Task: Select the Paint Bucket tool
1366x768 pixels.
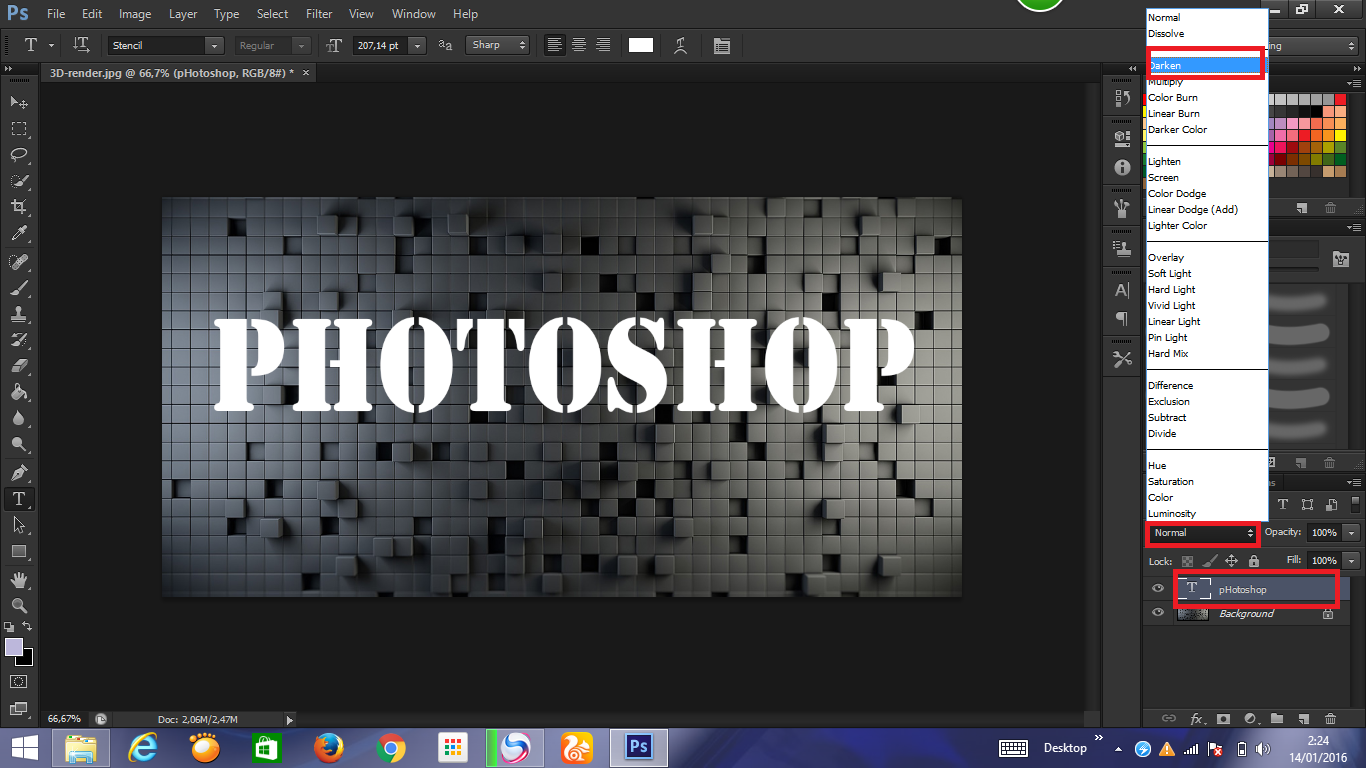Action: 19,392
